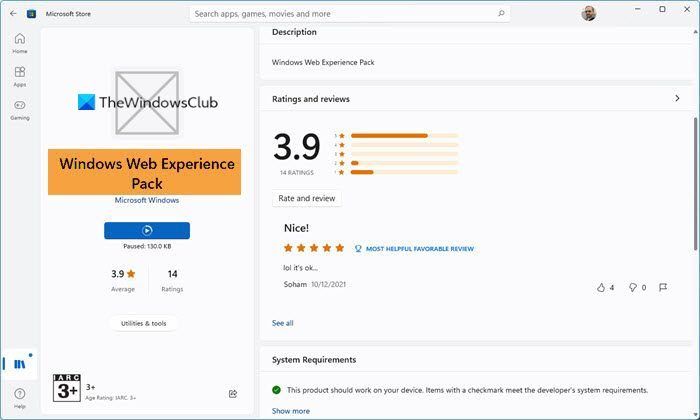700x420 pixels.
Task: Click the 2 star rating bar
Action: coord(404,163)
